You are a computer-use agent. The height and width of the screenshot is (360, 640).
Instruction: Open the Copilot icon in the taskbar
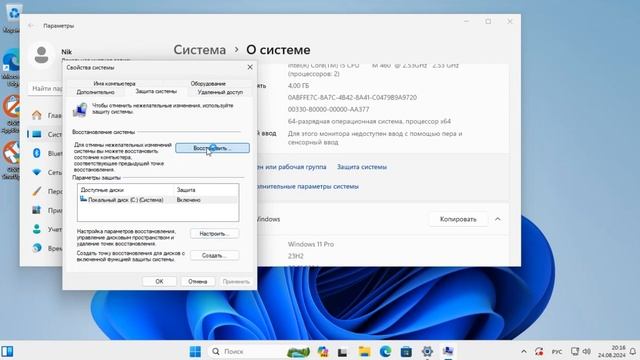coord(323,351)
